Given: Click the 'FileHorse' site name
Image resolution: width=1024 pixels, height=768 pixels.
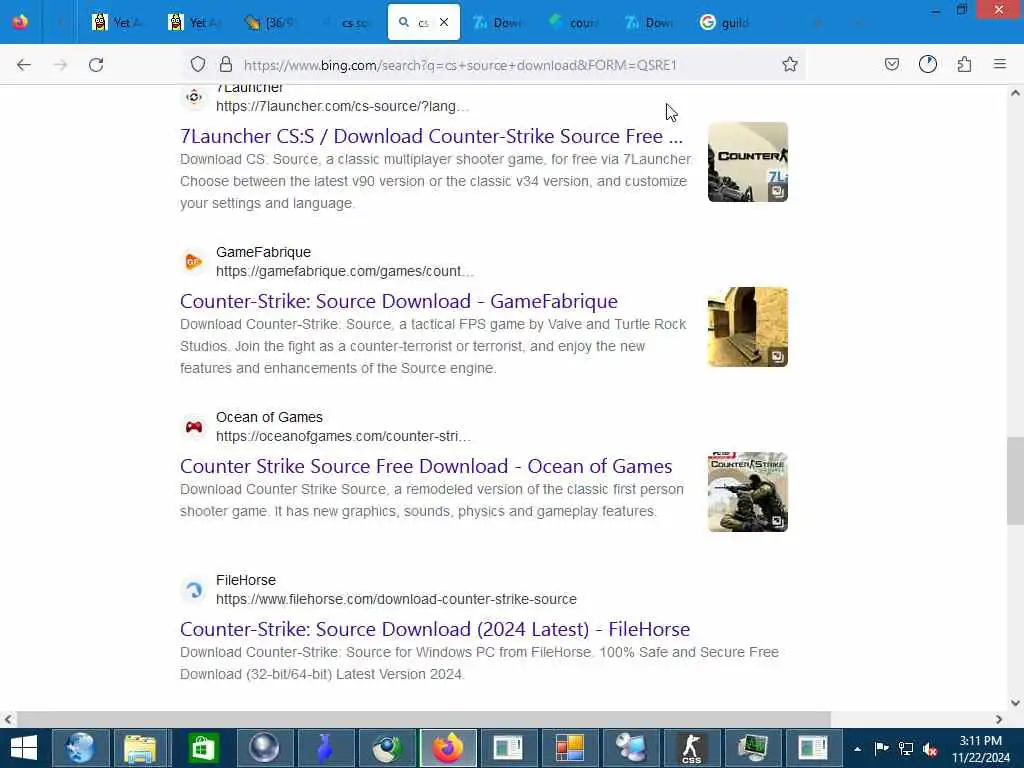Looking at the screenshot, I should 246,580.
